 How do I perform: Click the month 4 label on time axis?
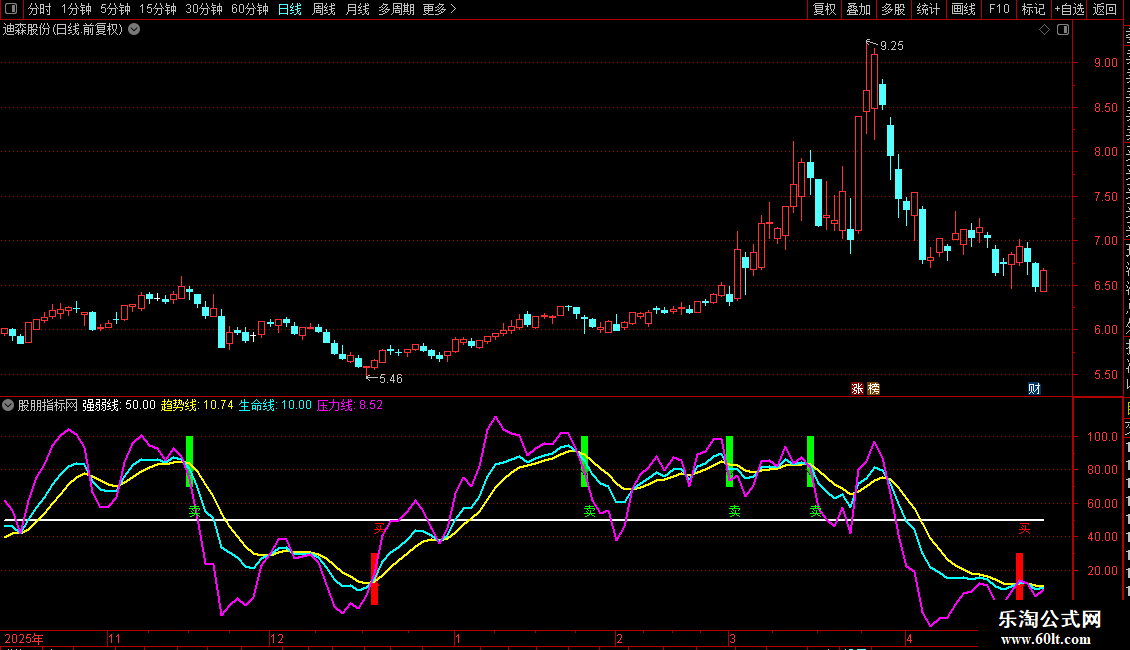[909, 638]
